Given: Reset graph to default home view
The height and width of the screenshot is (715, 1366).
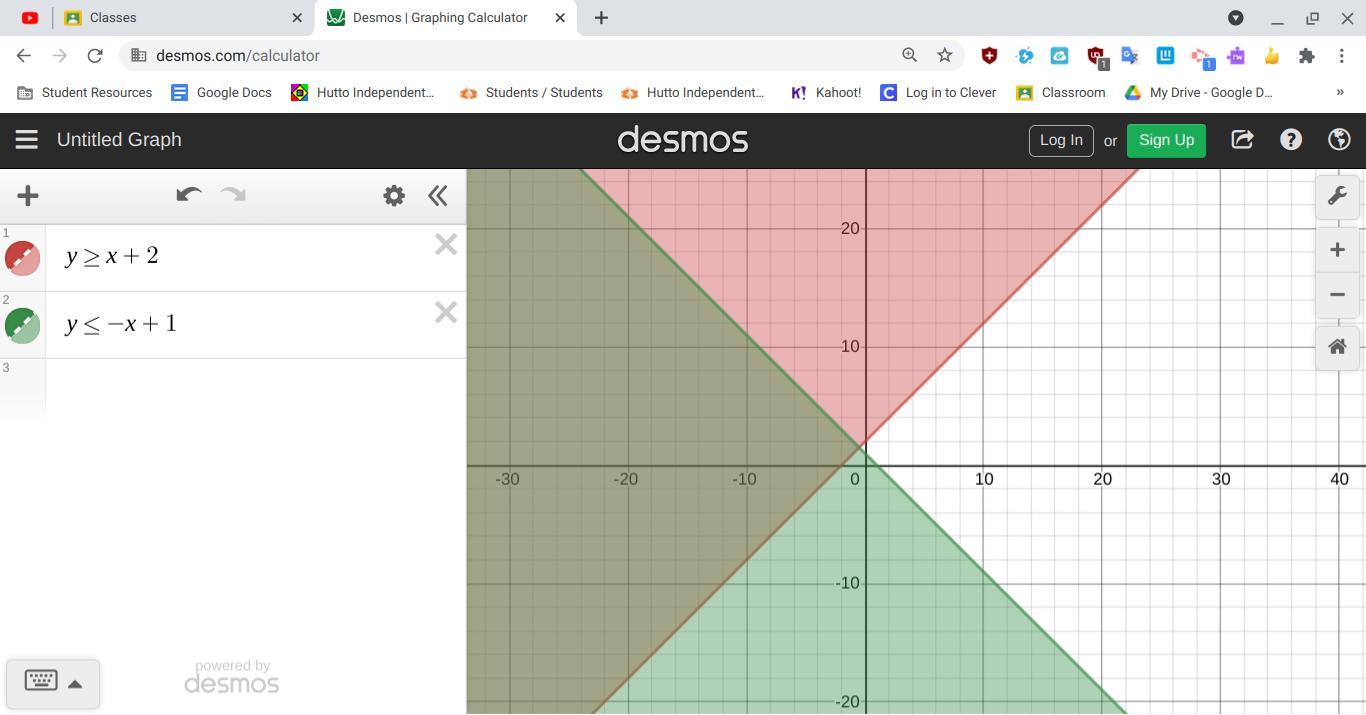Looking at the screenshot, I should pos(1337,347).
